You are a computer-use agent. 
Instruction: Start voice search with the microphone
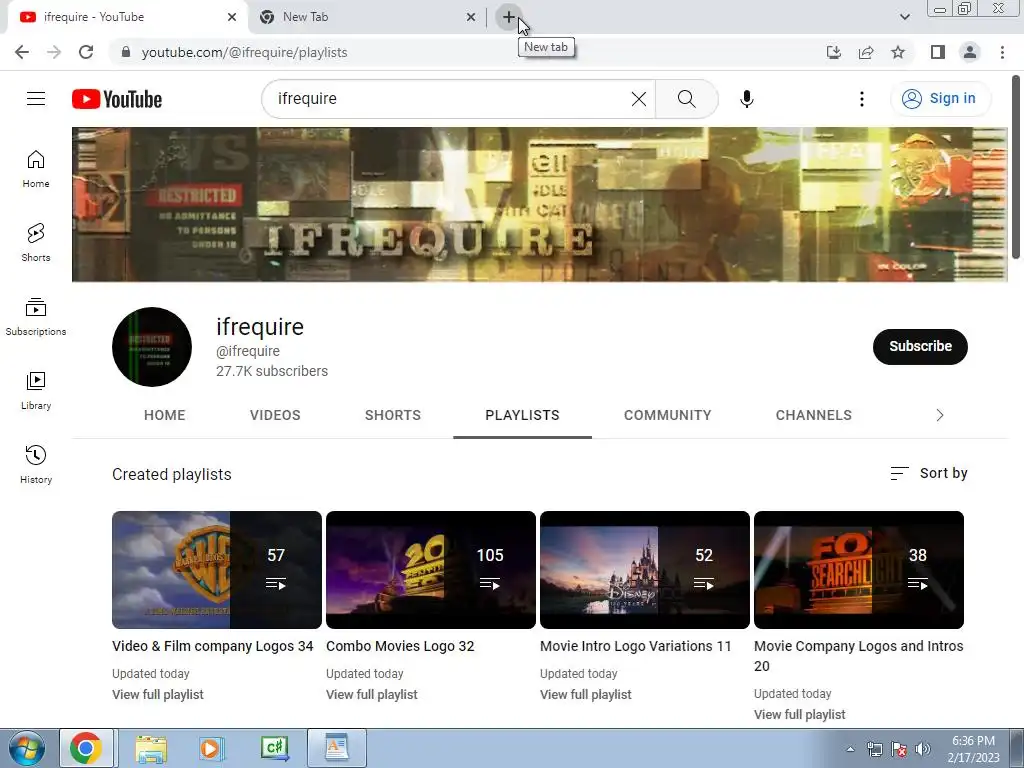tap(746, 99)
